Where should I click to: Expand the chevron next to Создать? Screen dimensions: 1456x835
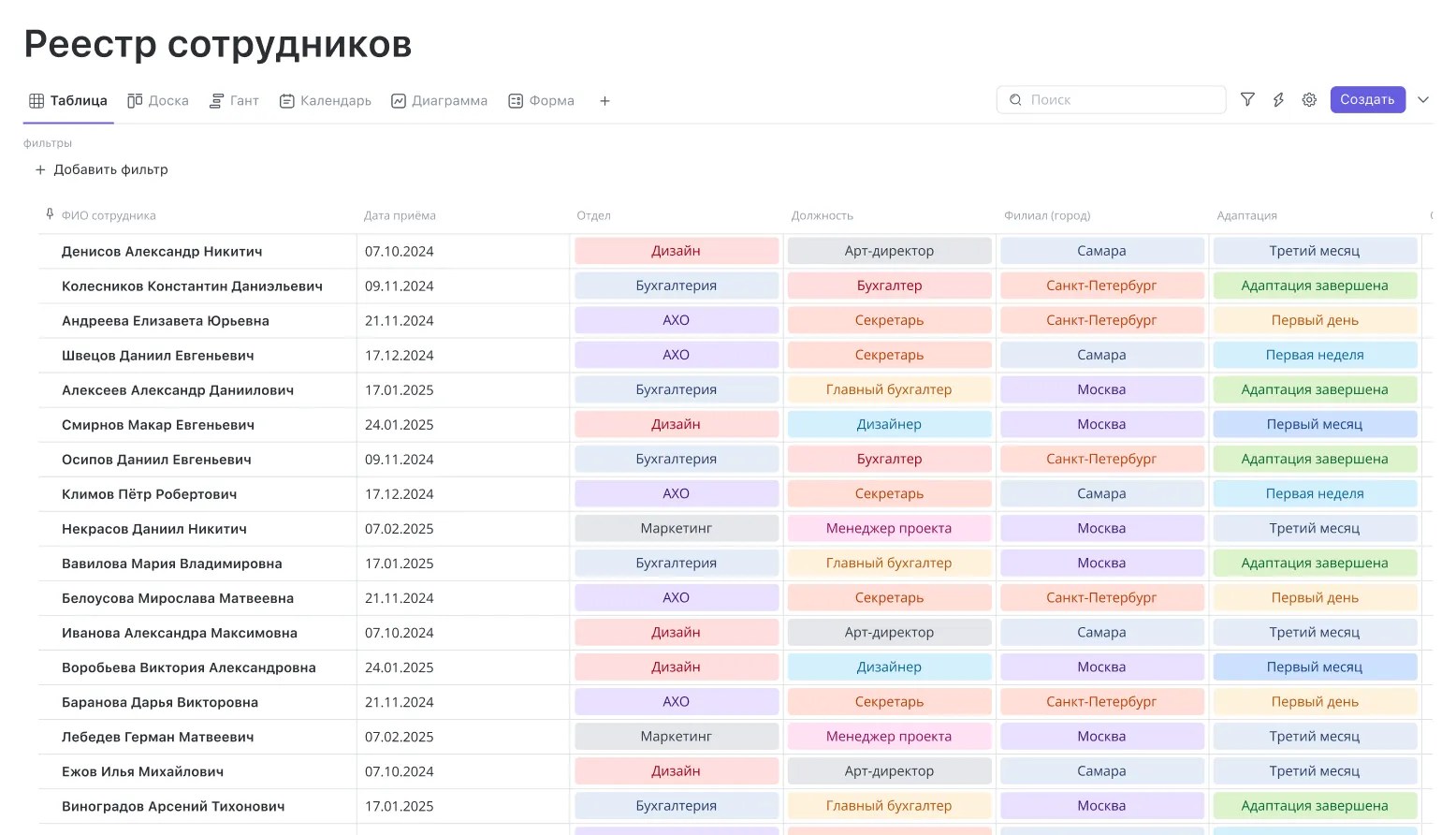pyautogui.click(x=1423, y=99)
